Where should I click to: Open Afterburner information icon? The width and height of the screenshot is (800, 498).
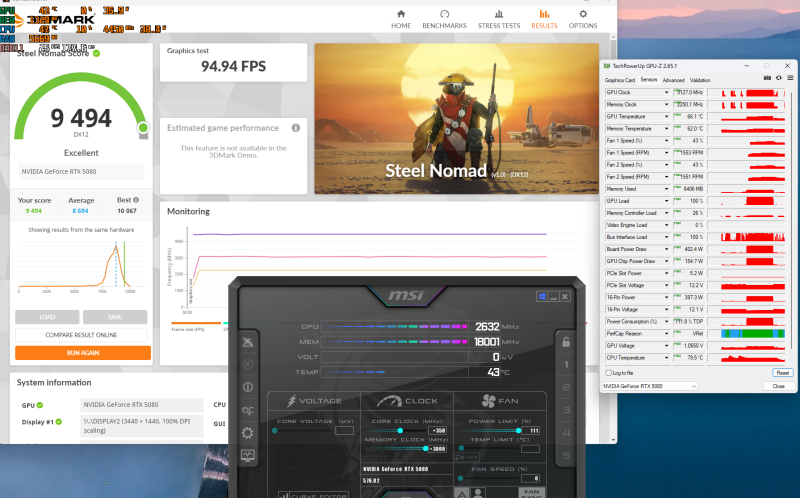click(248, 387)
